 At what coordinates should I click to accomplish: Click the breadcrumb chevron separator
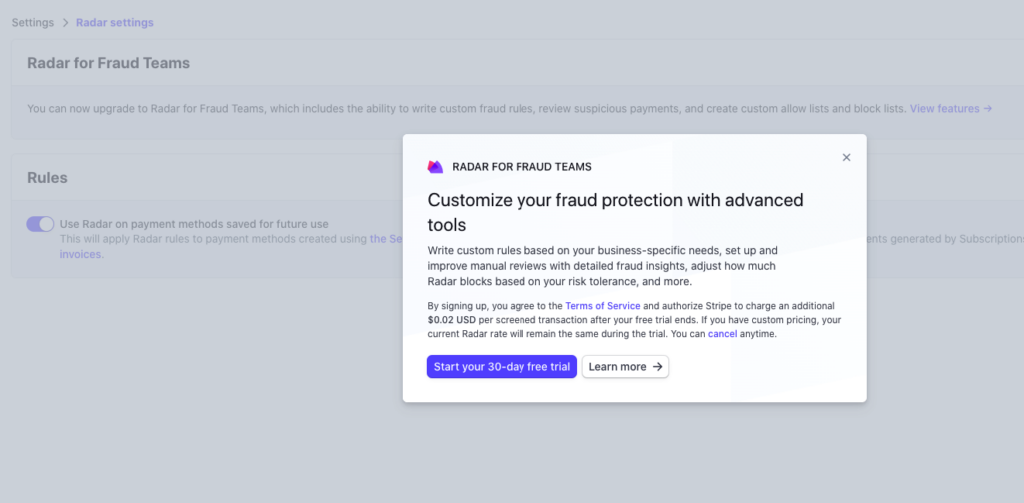click(65, 22)
